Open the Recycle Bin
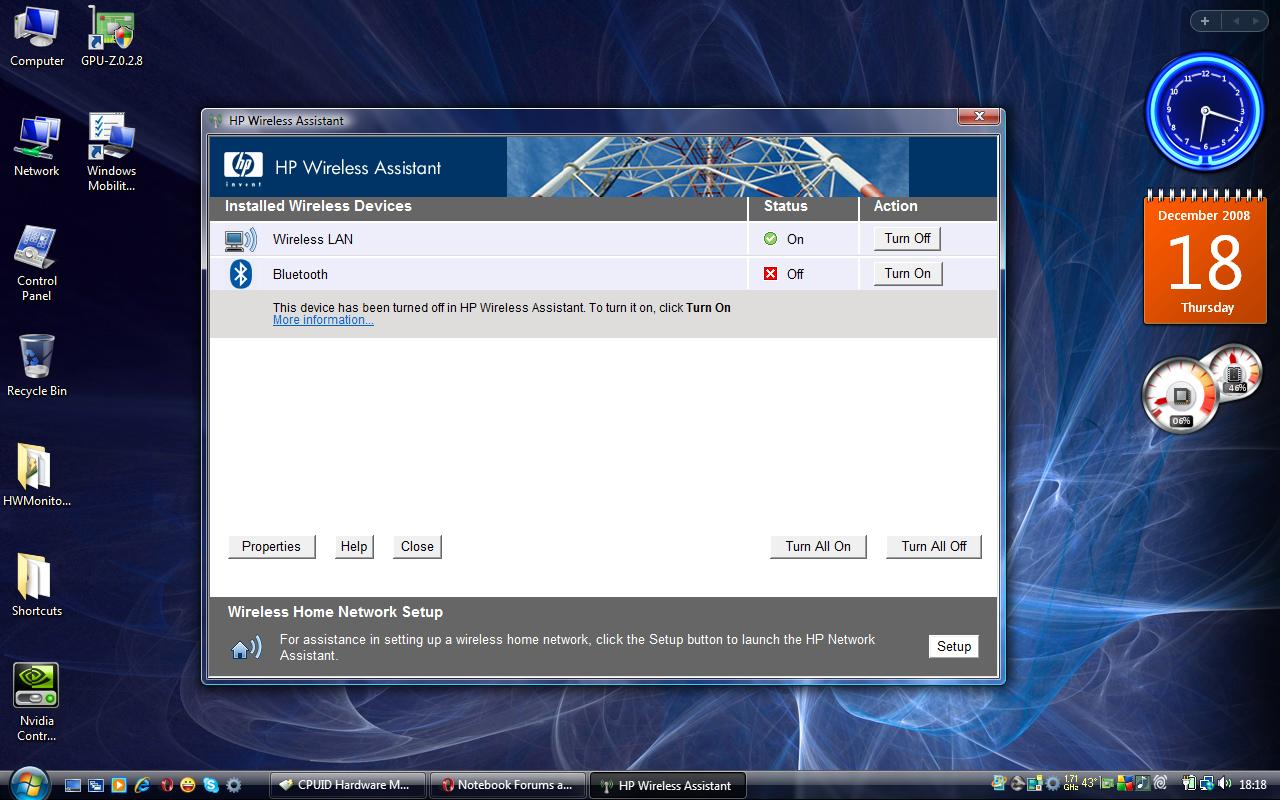Screen dimensions: 1280x800 click(37, 366)
